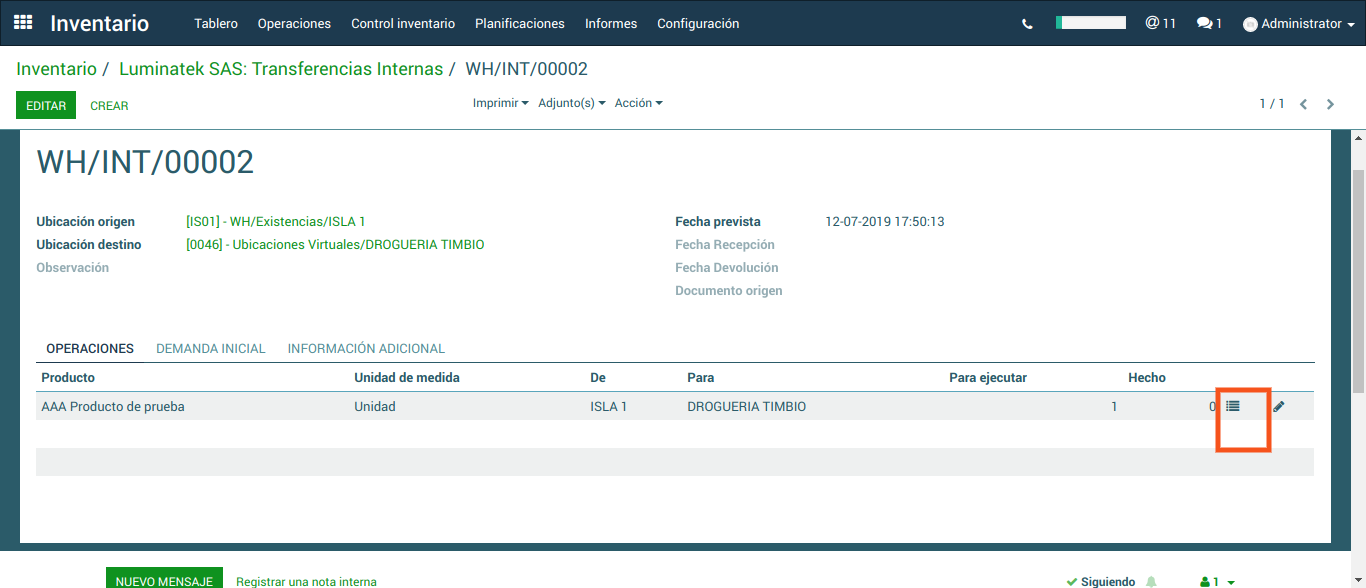Switch to the Demanda Inicial tab
The image size is (1366, 588).
210,349
